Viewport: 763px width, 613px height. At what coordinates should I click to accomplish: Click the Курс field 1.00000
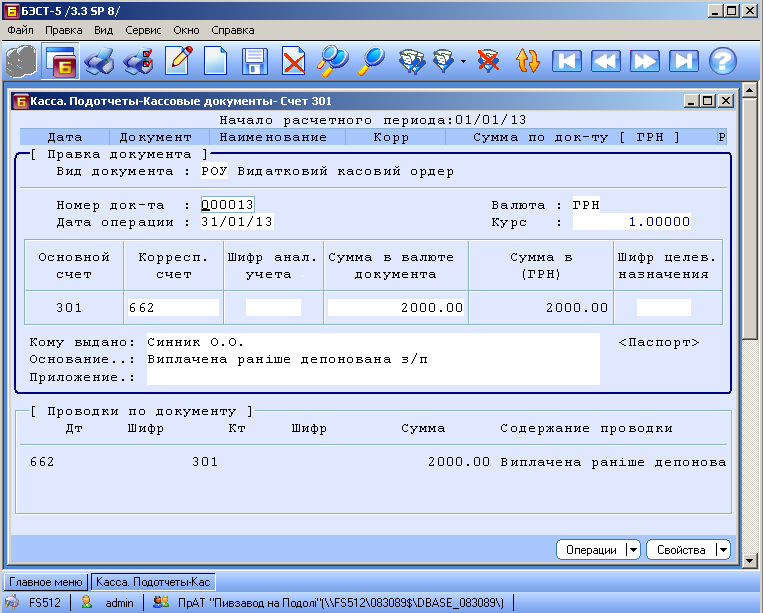coord(632,222)
